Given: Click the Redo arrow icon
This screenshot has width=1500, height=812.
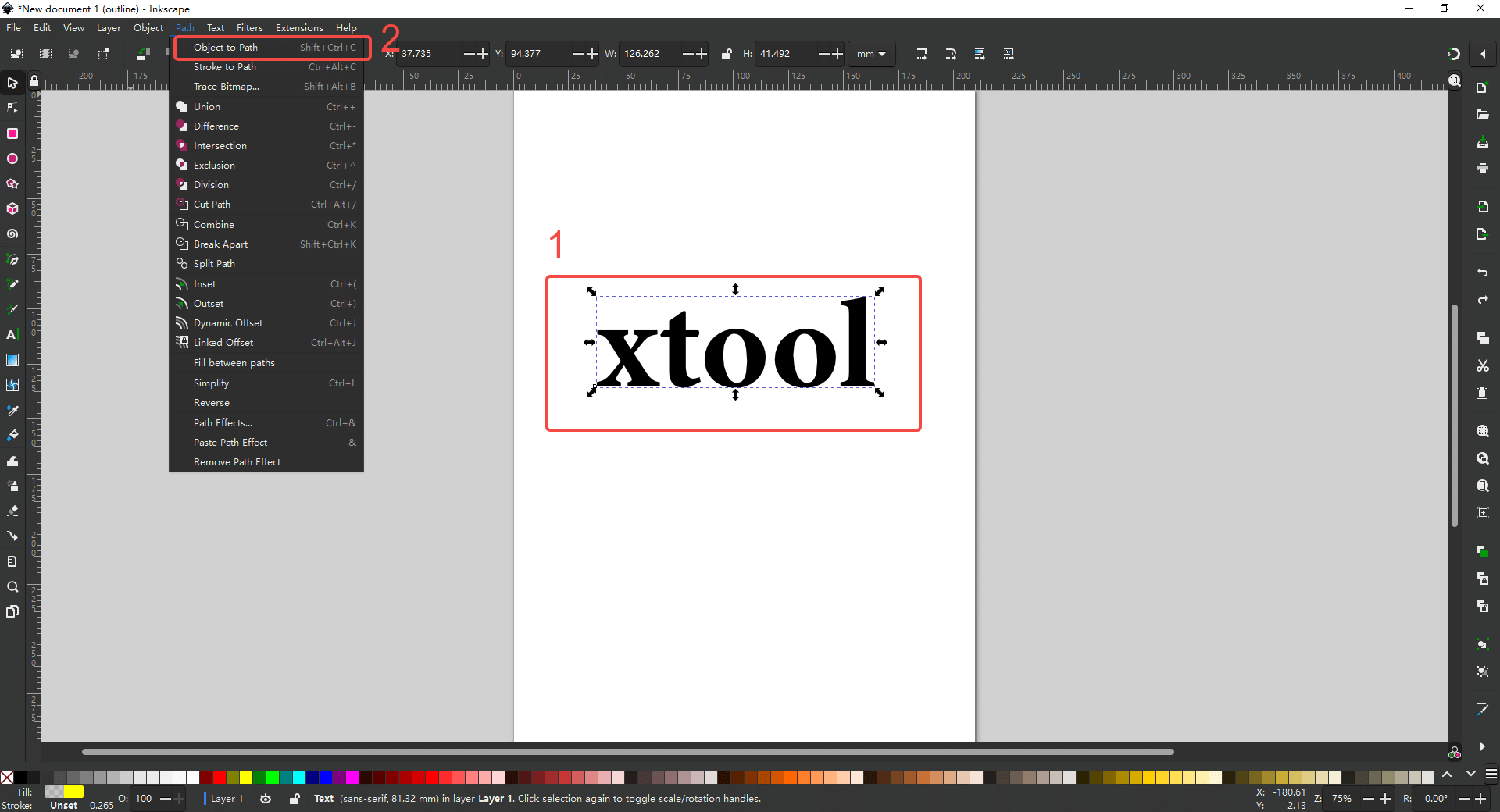Looking at the screenshot, I should (1482, 300).
